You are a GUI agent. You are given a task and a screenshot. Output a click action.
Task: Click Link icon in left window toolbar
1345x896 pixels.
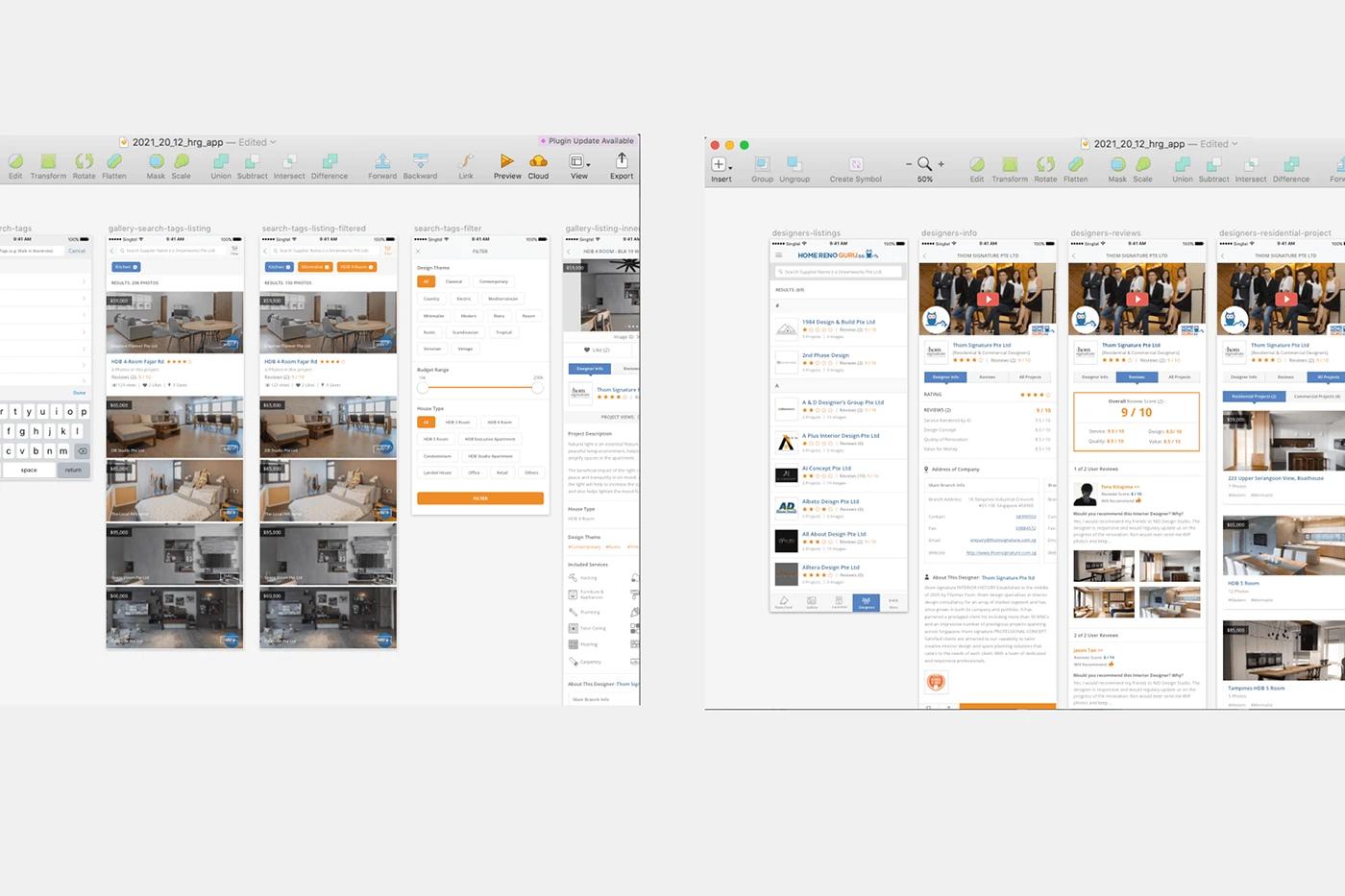466,160
